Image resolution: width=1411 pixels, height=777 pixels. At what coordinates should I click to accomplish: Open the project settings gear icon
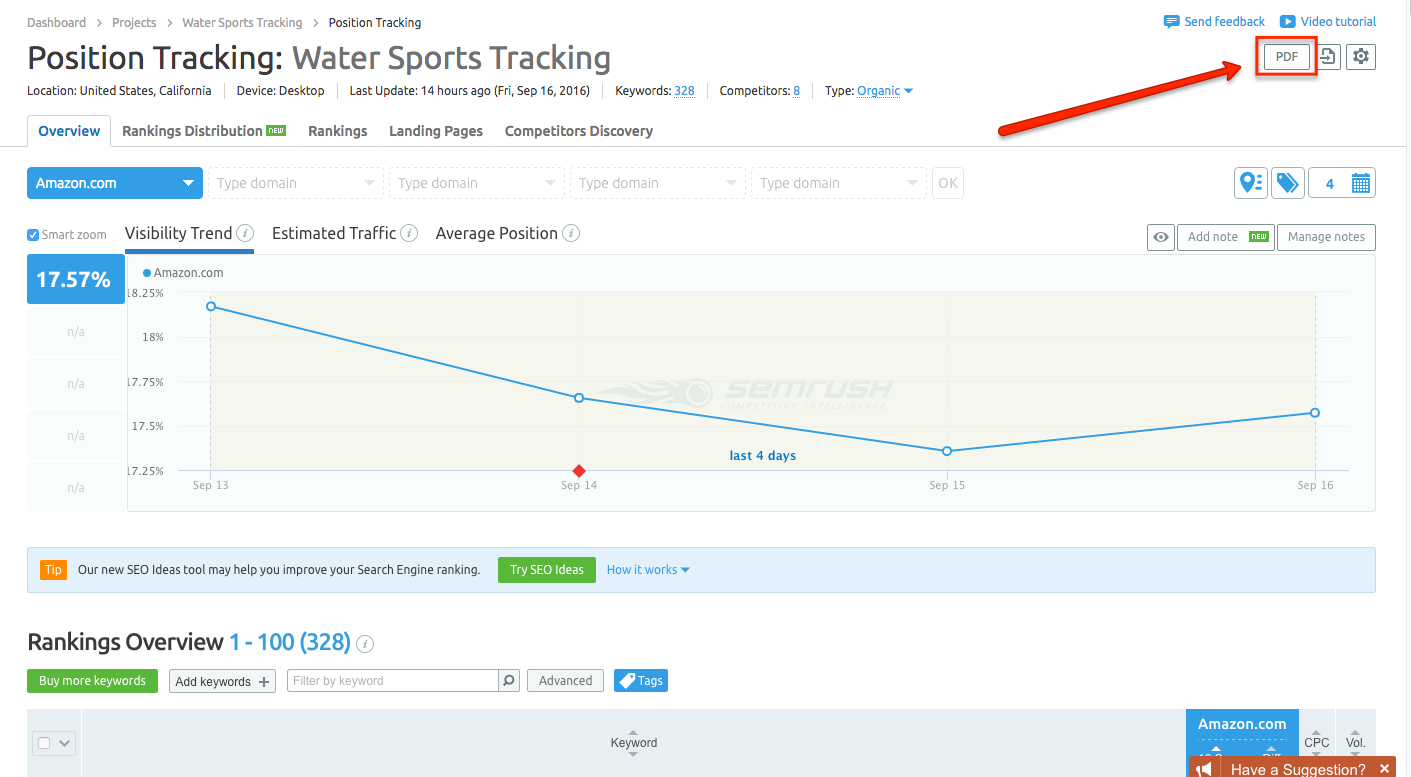(1361, 57)
